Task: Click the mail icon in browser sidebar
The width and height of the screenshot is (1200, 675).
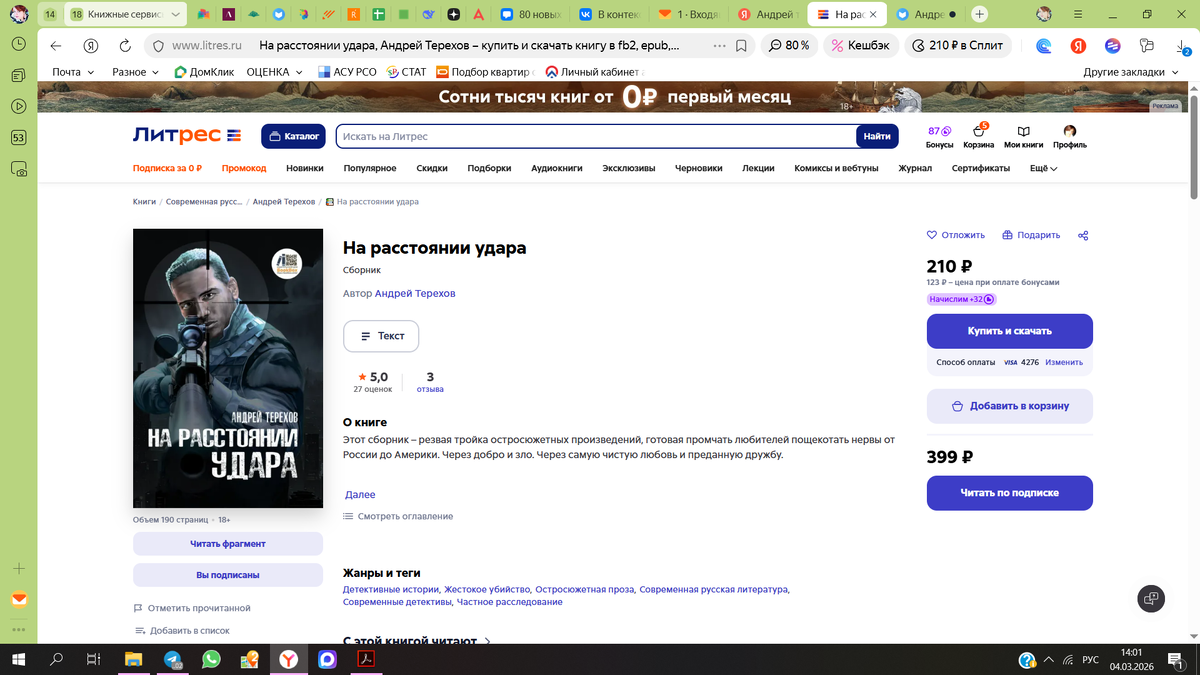Action: [x=19, y=600]
